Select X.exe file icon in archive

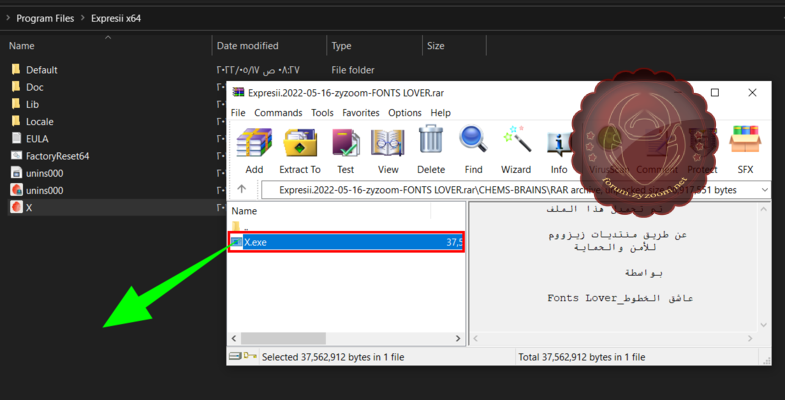(235, 243)
